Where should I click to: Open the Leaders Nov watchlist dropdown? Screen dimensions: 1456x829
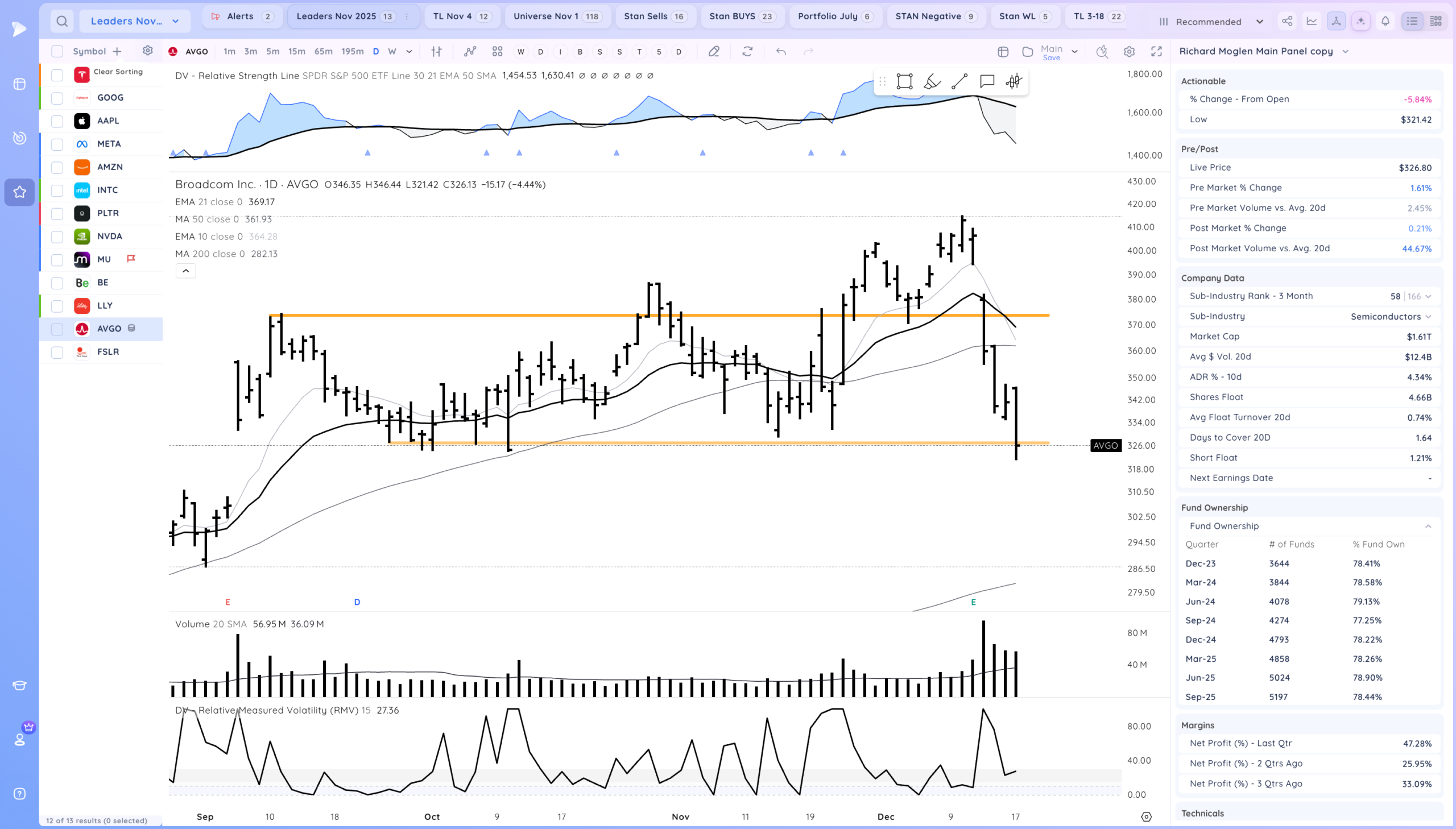click(x=134, y=22)
